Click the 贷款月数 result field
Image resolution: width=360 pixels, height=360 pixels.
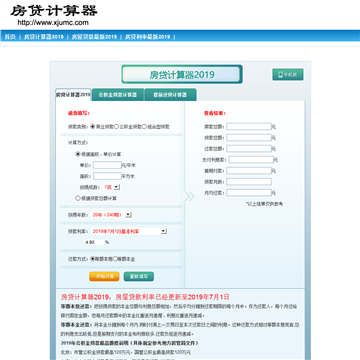[249, 182]
